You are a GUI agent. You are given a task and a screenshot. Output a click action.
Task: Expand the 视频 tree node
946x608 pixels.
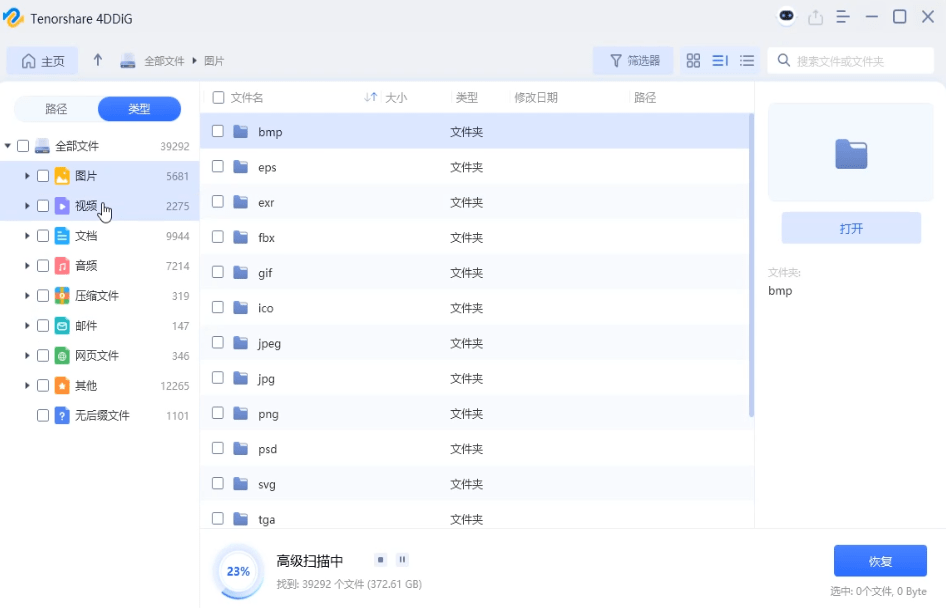(27, 205)
